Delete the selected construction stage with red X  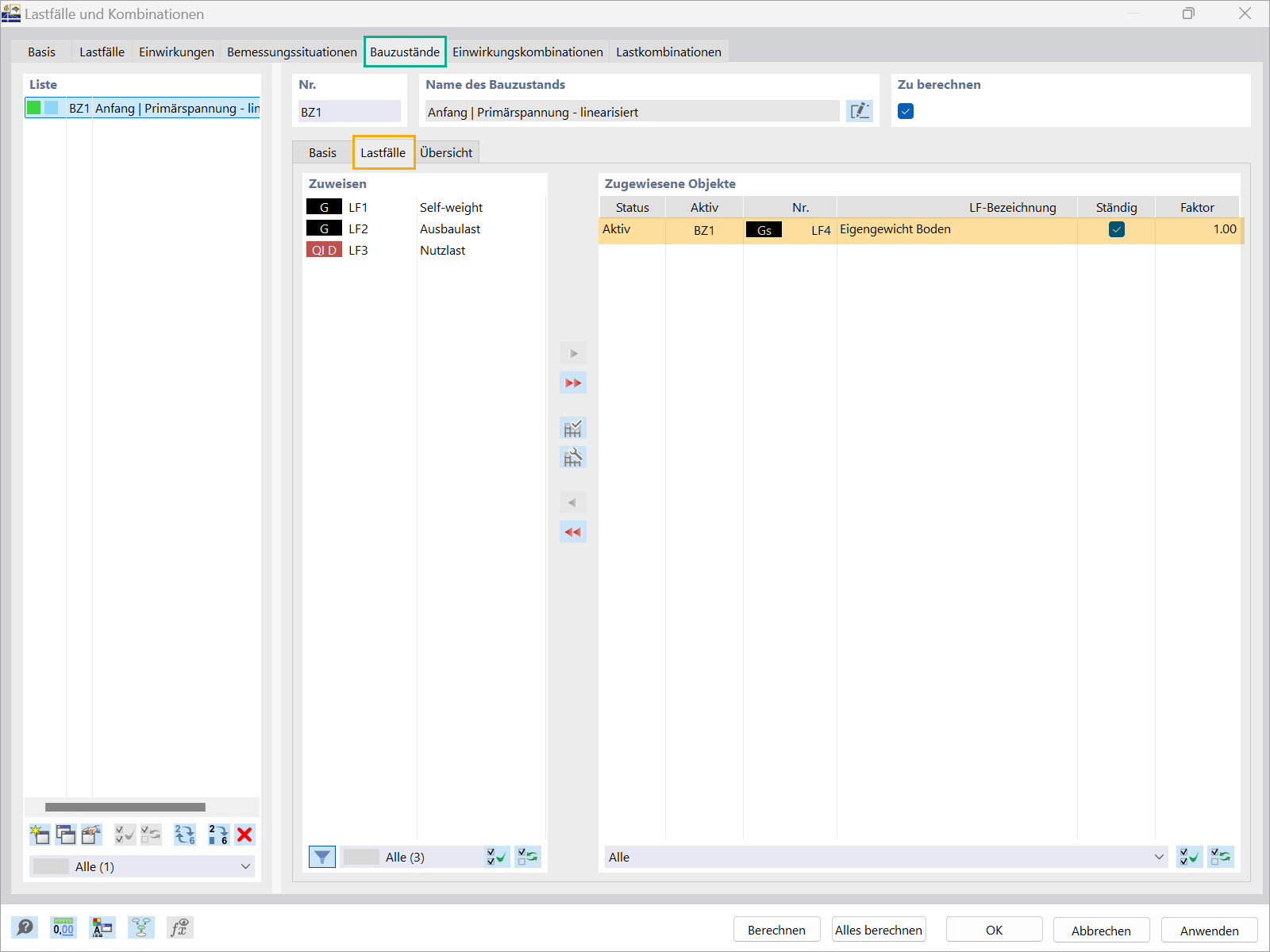(244, 835)
